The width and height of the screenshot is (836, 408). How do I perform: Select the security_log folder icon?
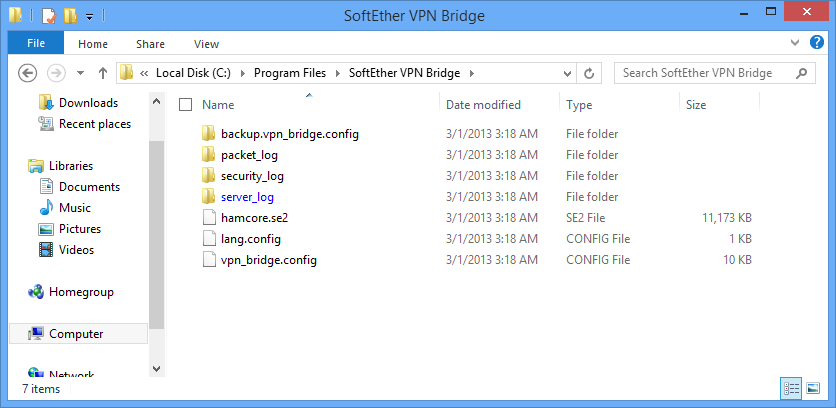(208, 176)
